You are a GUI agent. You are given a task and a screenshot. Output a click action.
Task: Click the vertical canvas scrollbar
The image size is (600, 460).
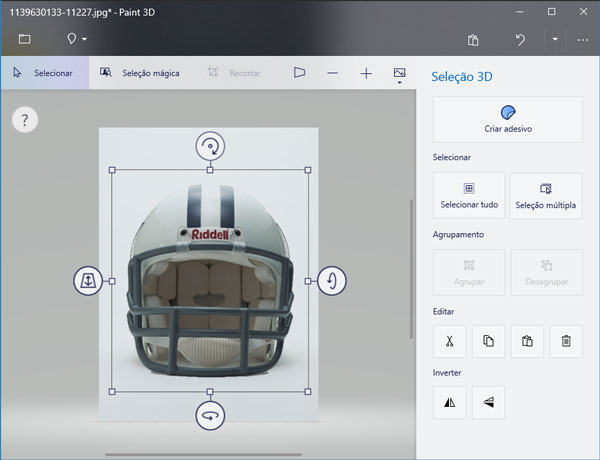[412, 269]
